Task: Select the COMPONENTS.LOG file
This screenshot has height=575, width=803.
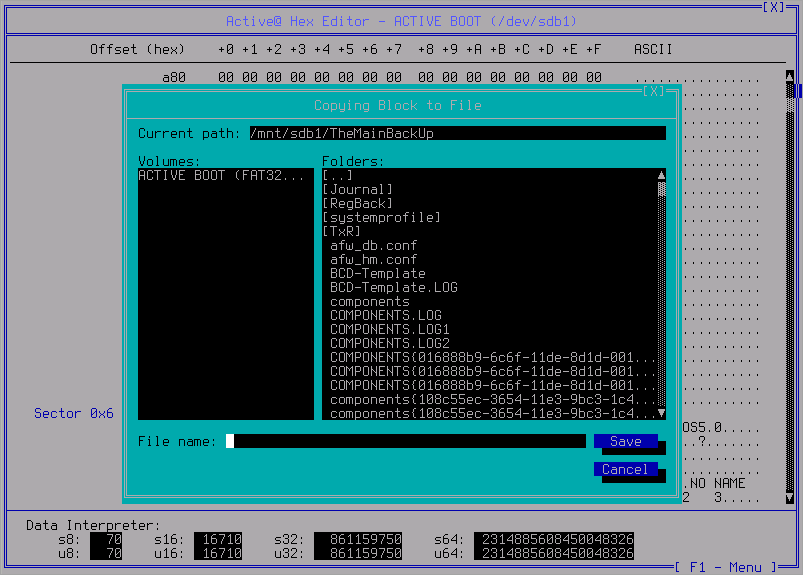Action: (x=386, y=315)
